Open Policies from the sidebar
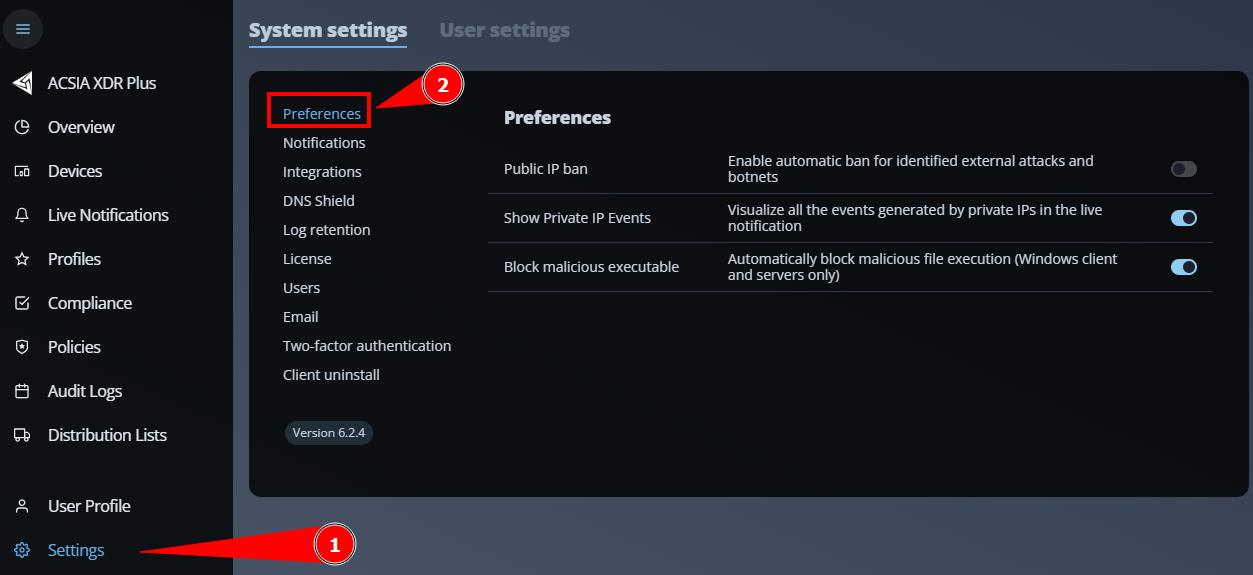The width and height of the screenshot is (1253, 575). click(74, 347)
